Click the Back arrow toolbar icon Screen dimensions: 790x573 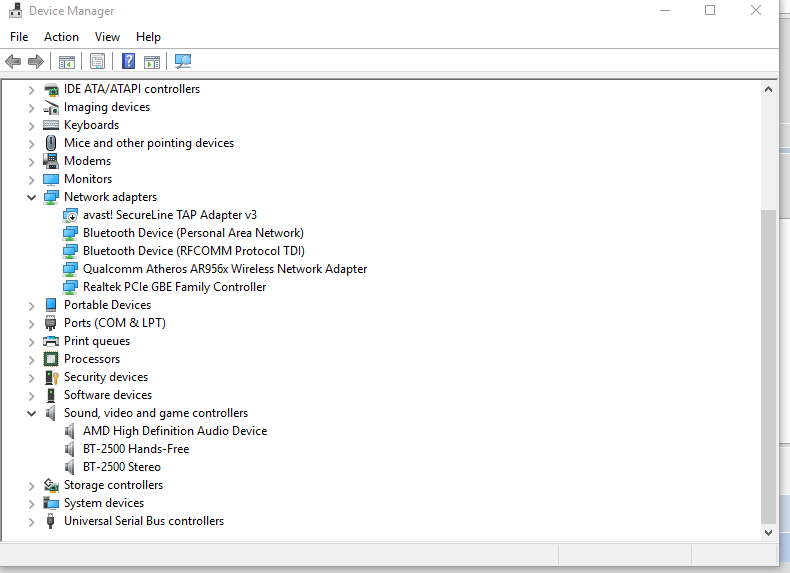pyautogui.click(x=13, y=61)
